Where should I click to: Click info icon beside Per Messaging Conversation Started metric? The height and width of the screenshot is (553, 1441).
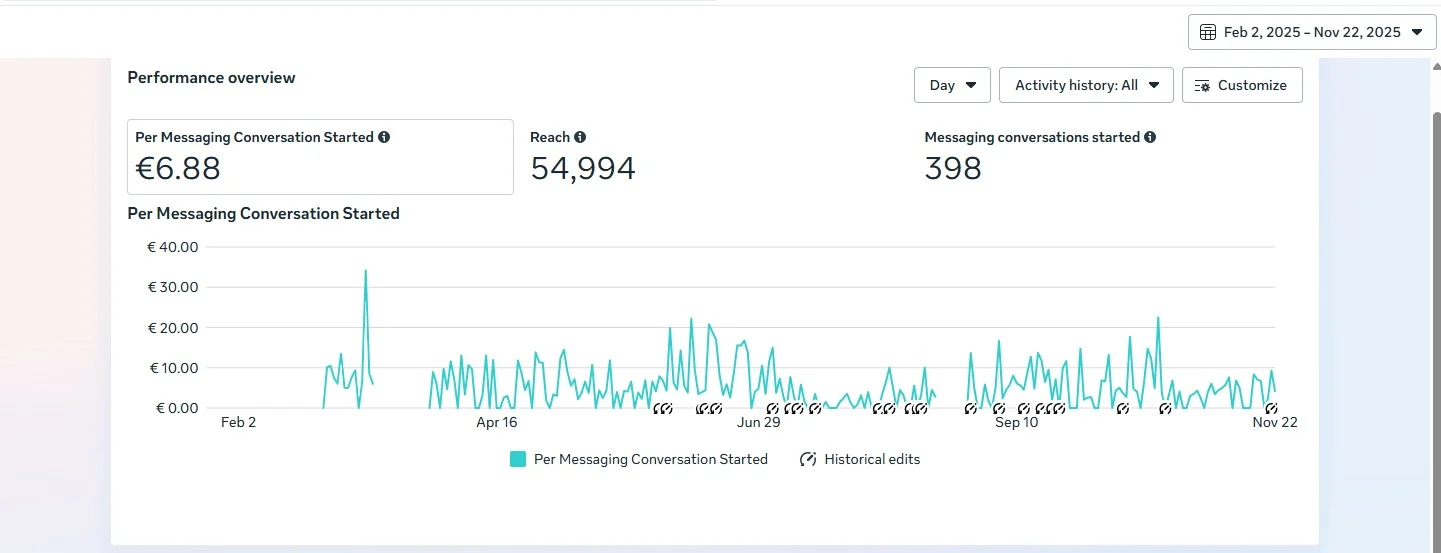point(384,137)
